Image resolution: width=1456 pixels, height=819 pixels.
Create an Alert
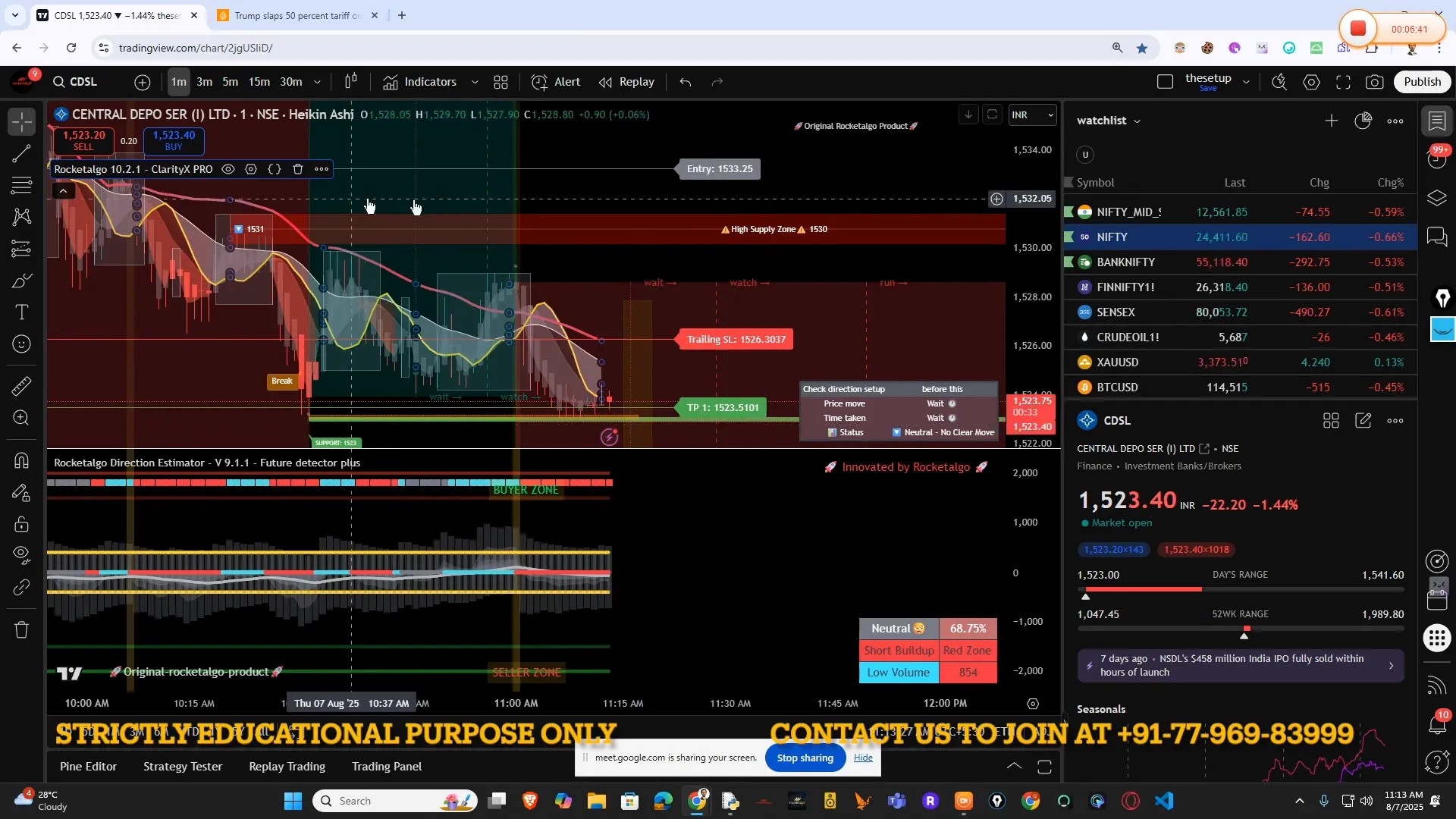(x=556, y=82)
